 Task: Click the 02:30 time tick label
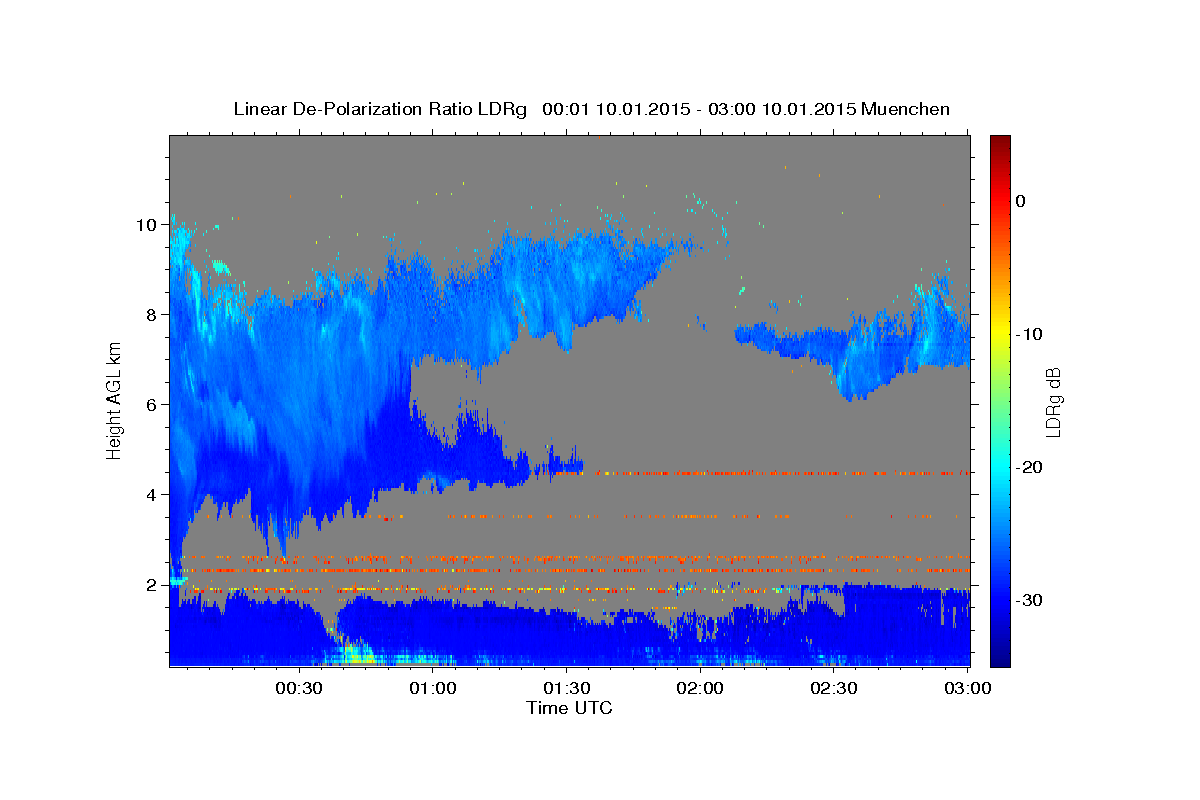834,688
